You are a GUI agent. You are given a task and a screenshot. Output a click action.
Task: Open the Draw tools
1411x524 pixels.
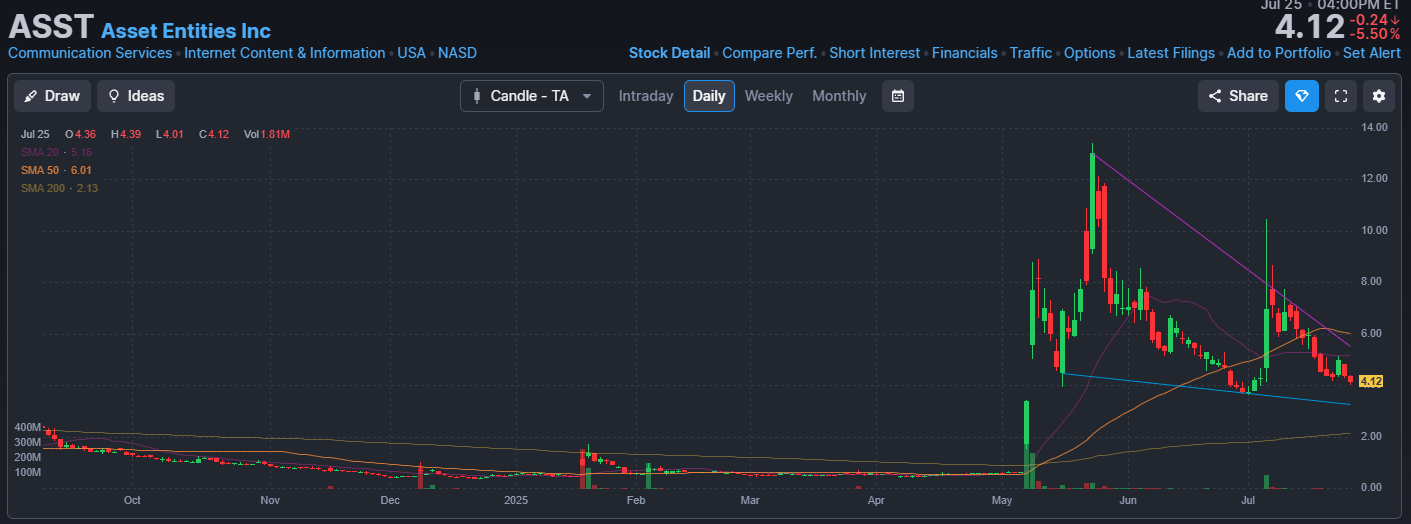52,96
